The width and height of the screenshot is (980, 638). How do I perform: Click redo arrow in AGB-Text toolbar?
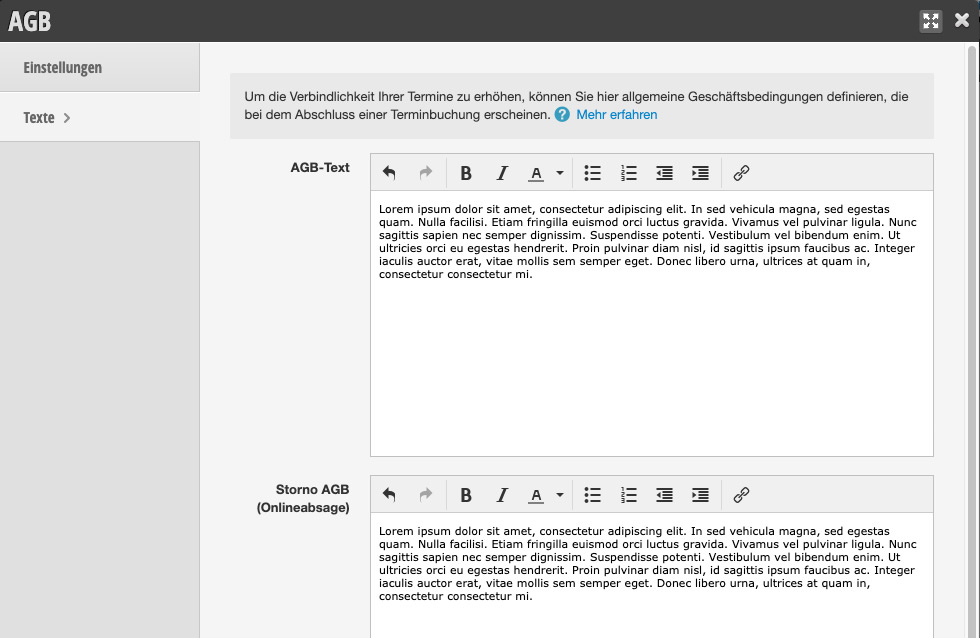click(x=426, y=172)
